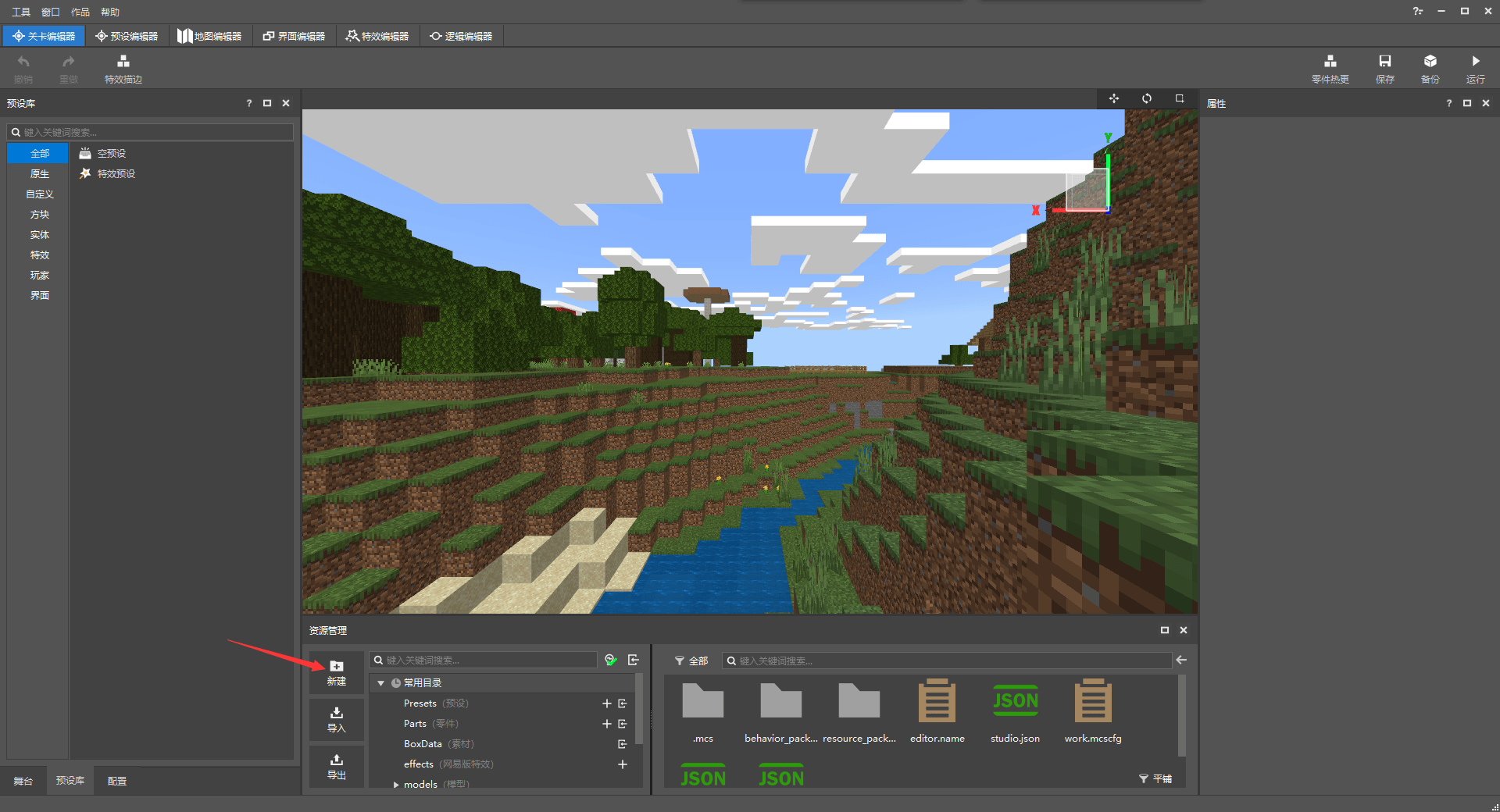Image resolution: width=1500 pixels, height=812 pixels.
Task: Select 玩家 category in preset library
Action: [x=39, y=275]
